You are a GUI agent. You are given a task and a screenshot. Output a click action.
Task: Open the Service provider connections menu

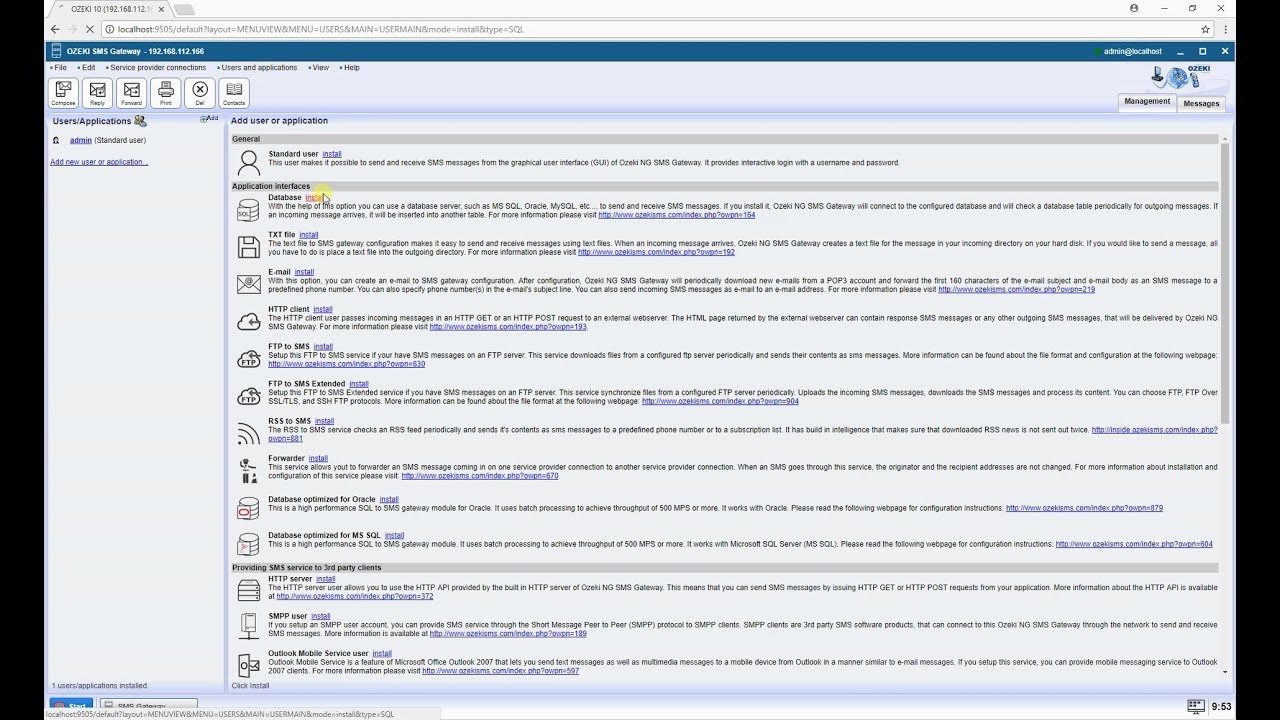click(158, 68)
